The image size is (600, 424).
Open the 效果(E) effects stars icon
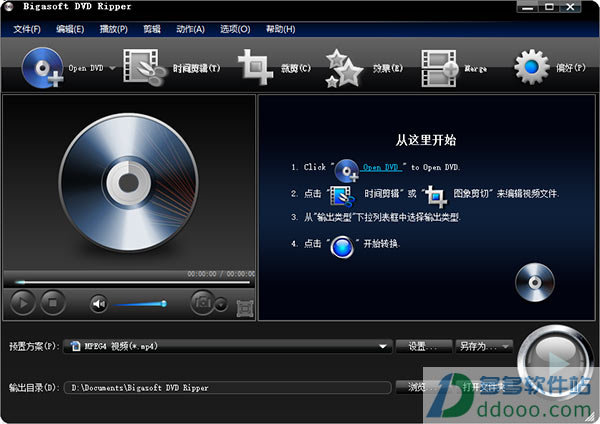point(344,68)
